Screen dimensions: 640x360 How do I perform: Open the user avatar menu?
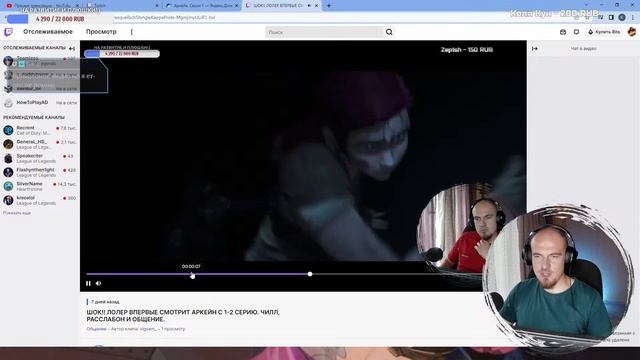631,32
